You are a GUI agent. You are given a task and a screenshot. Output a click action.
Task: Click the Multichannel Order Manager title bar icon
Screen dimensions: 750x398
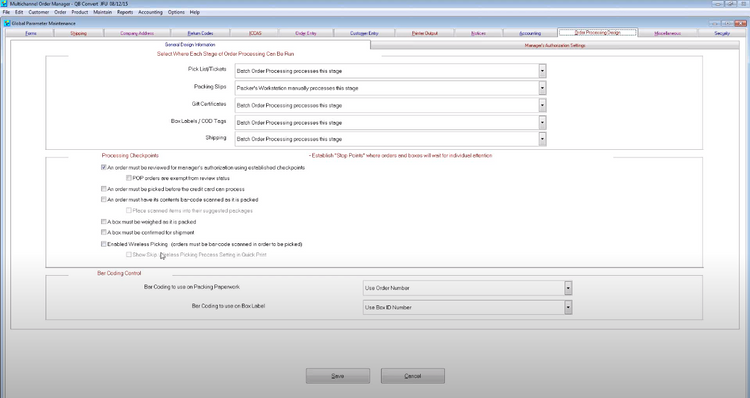click(4, 3)
